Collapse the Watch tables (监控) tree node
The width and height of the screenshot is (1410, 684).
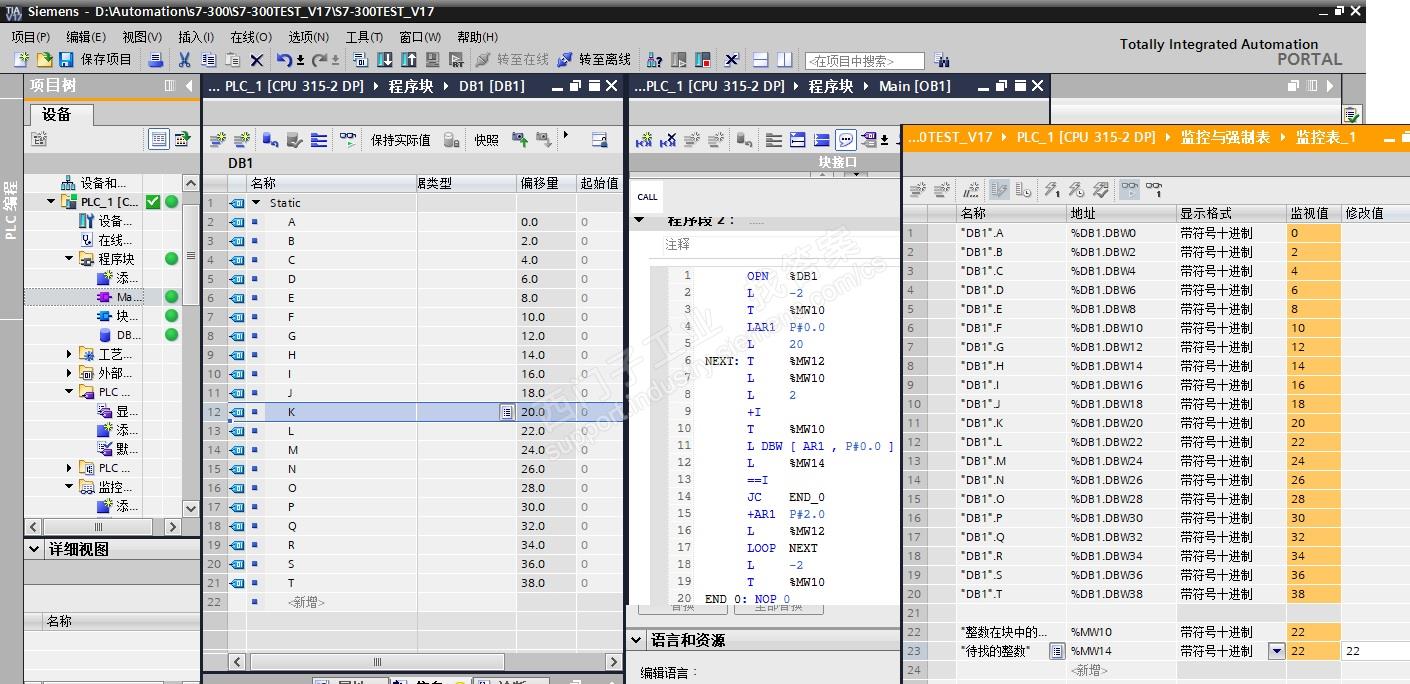(70, 487)
